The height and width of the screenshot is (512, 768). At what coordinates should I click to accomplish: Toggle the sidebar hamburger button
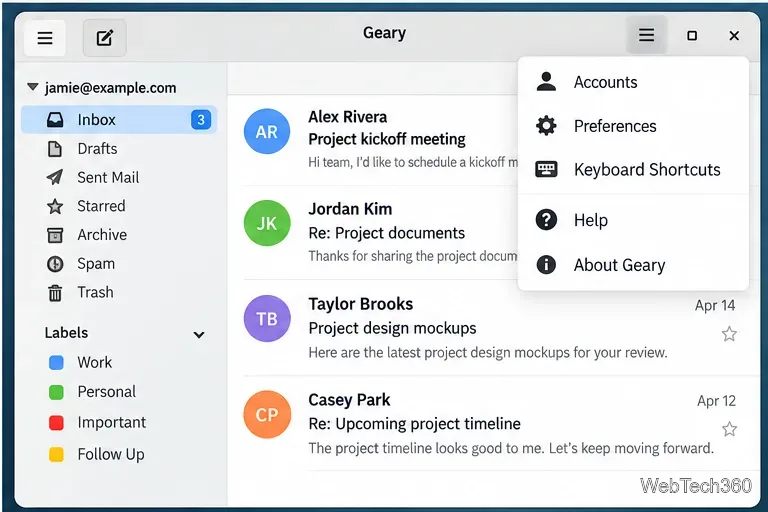click(x=45, y=38)
